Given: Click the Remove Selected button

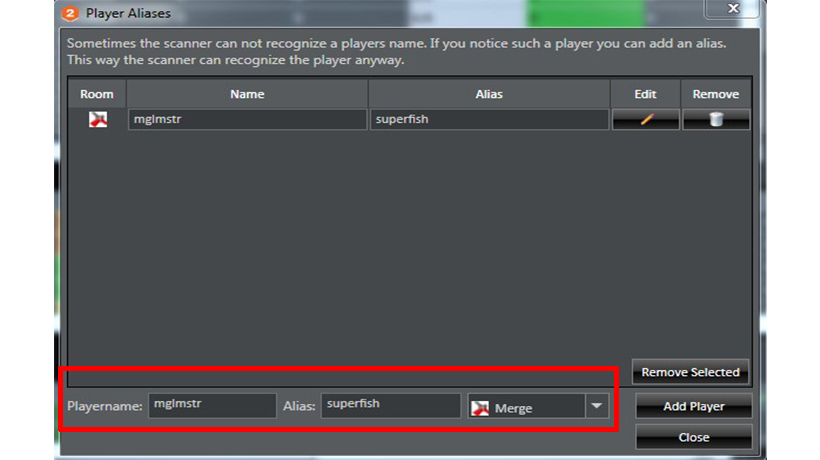Looking at the screenshot, I should 690,372.
